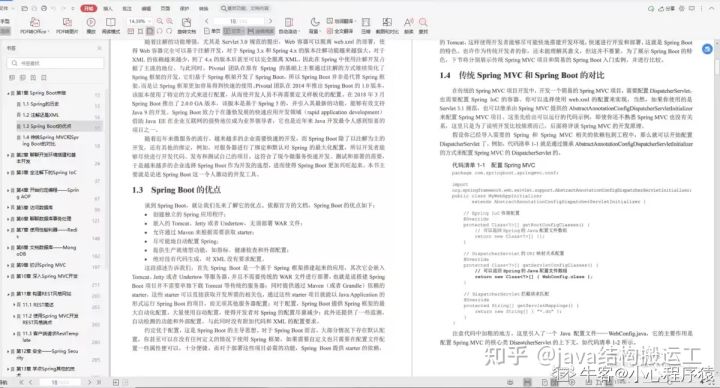Image resolution: width=720 pixels, height=388 pixels.
Task: Expand the 11.1 REST bookmark
Action: [x=14, y=305]
